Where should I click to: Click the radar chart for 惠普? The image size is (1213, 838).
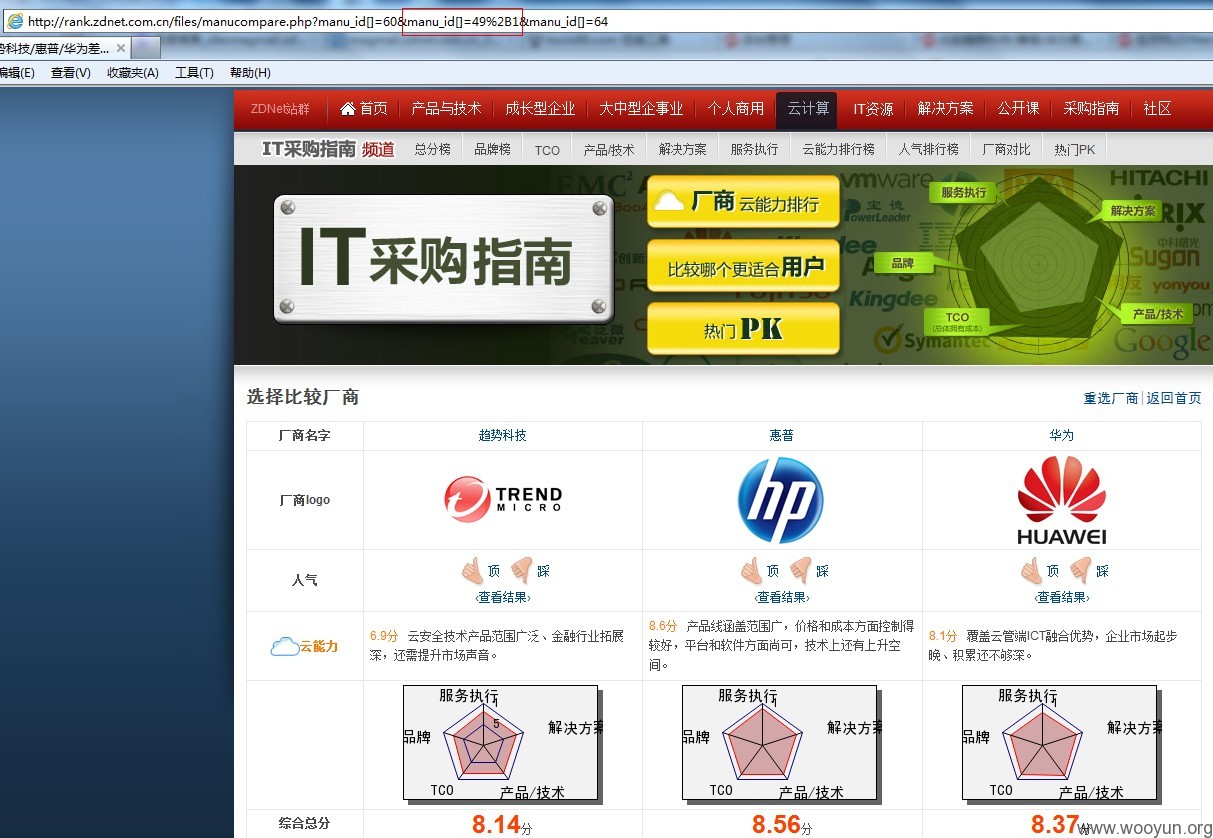781,743
